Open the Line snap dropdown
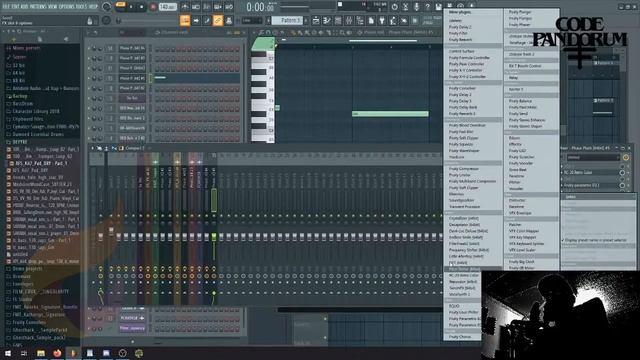The width and height of the screenshot is (640, 360). 252,20
